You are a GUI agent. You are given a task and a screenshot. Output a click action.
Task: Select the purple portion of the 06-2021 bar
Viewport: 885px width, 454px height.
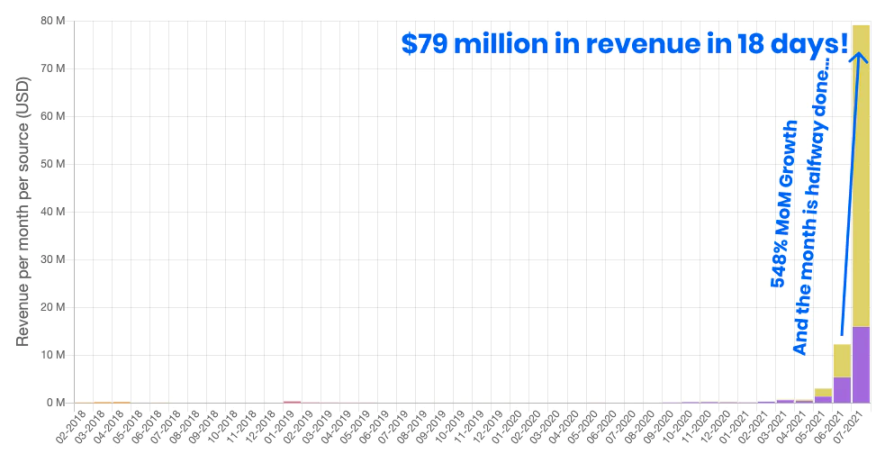pyautogui.click(x=842, y=390)
